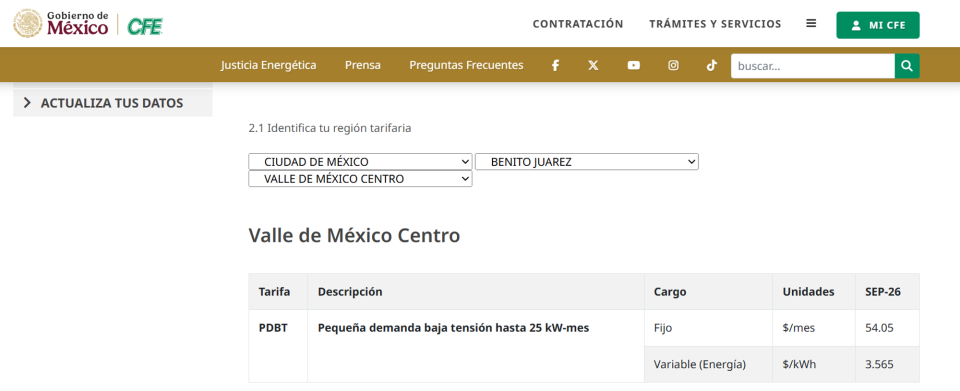Open the Facebook icon link
The image size is (960, 391).
click(555, 65)
